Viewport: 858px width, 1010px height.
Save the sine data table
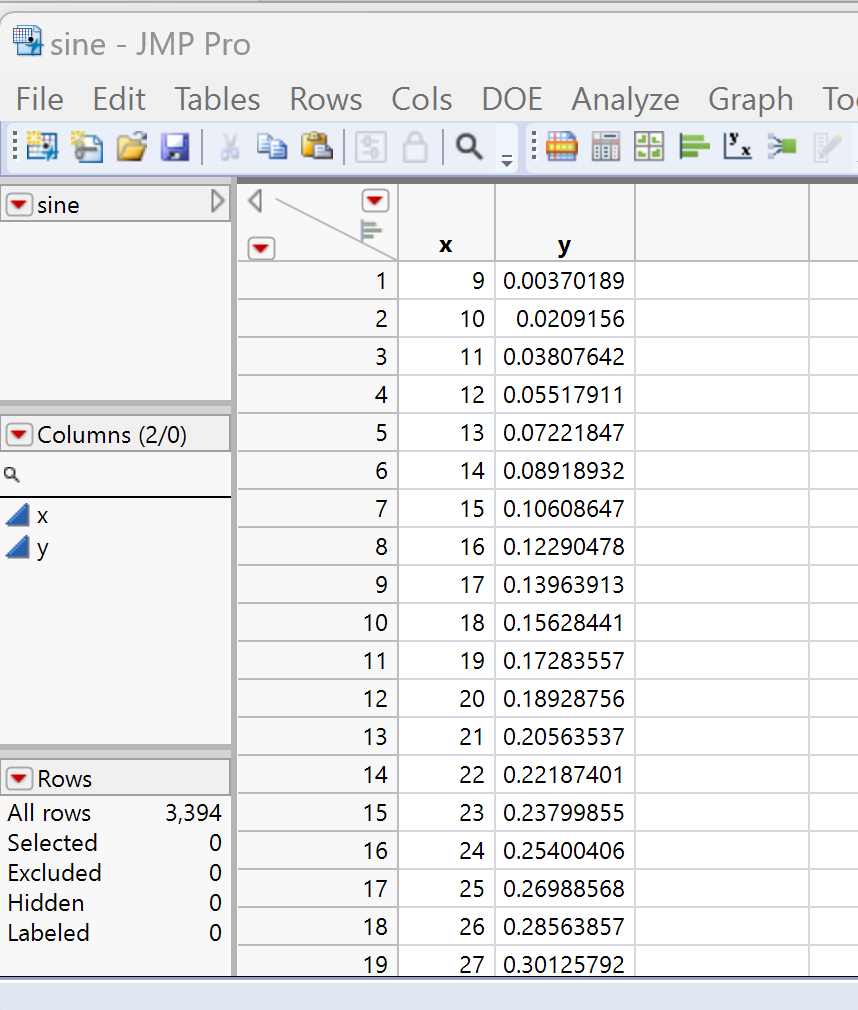click(174, 146)
